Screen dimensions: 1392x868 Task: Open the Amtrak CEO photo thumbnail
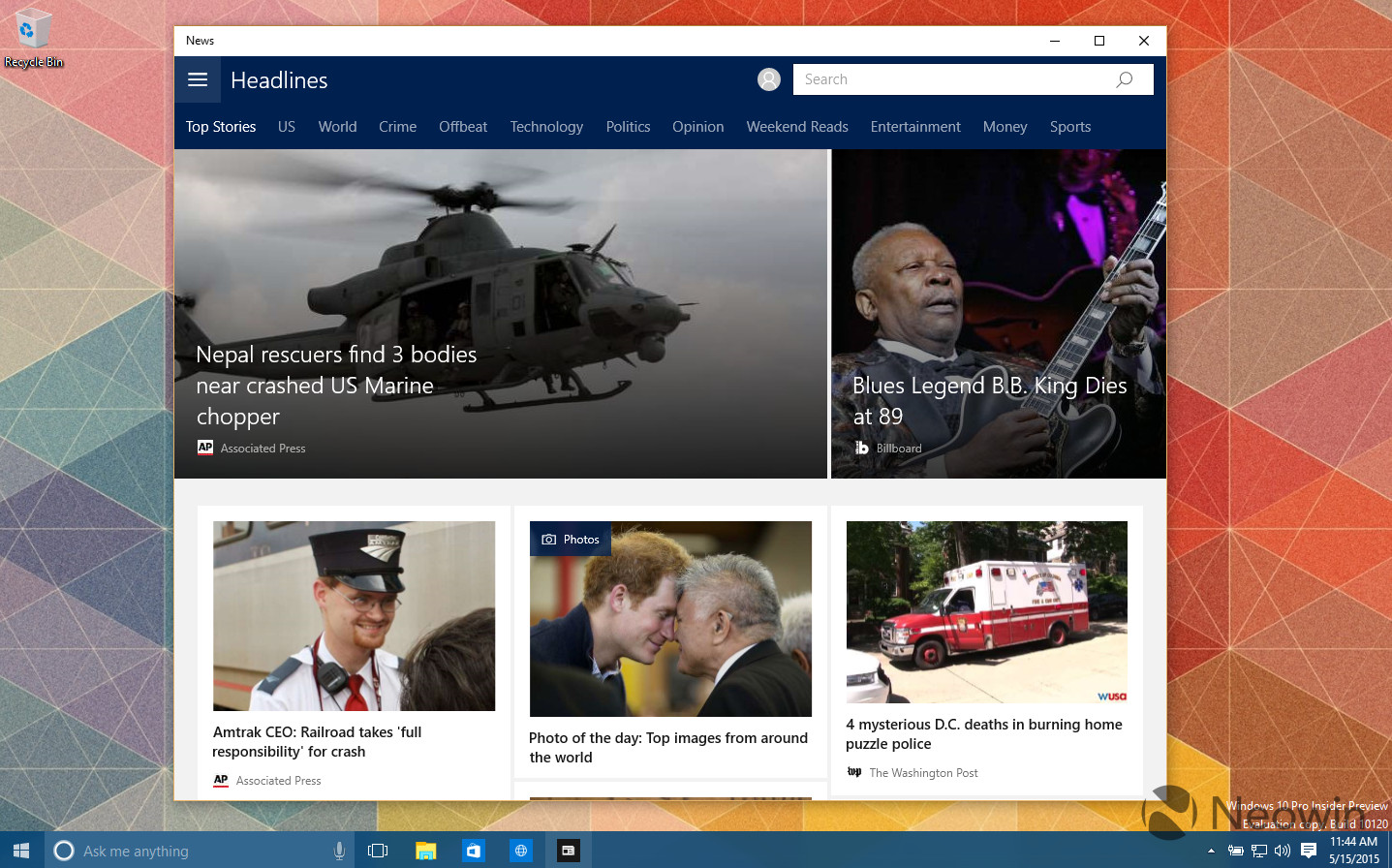[x=354, y=616]
